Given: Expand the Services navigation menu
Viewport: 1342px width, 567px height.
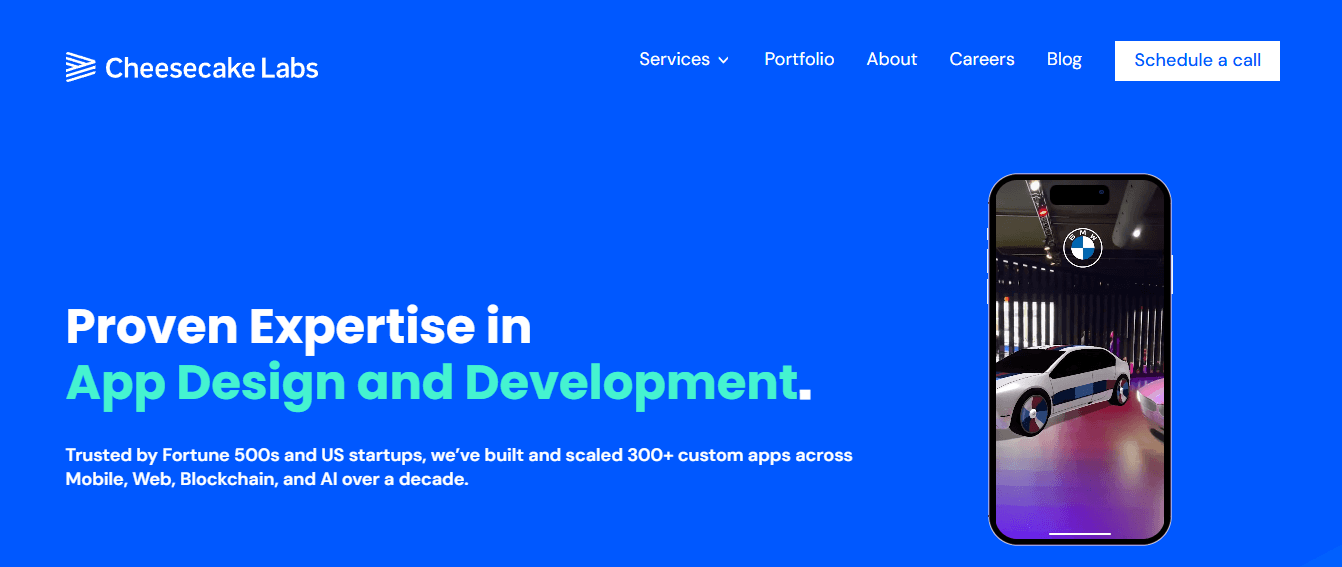Looking at the screenshot, I should (x=684, y=59).
